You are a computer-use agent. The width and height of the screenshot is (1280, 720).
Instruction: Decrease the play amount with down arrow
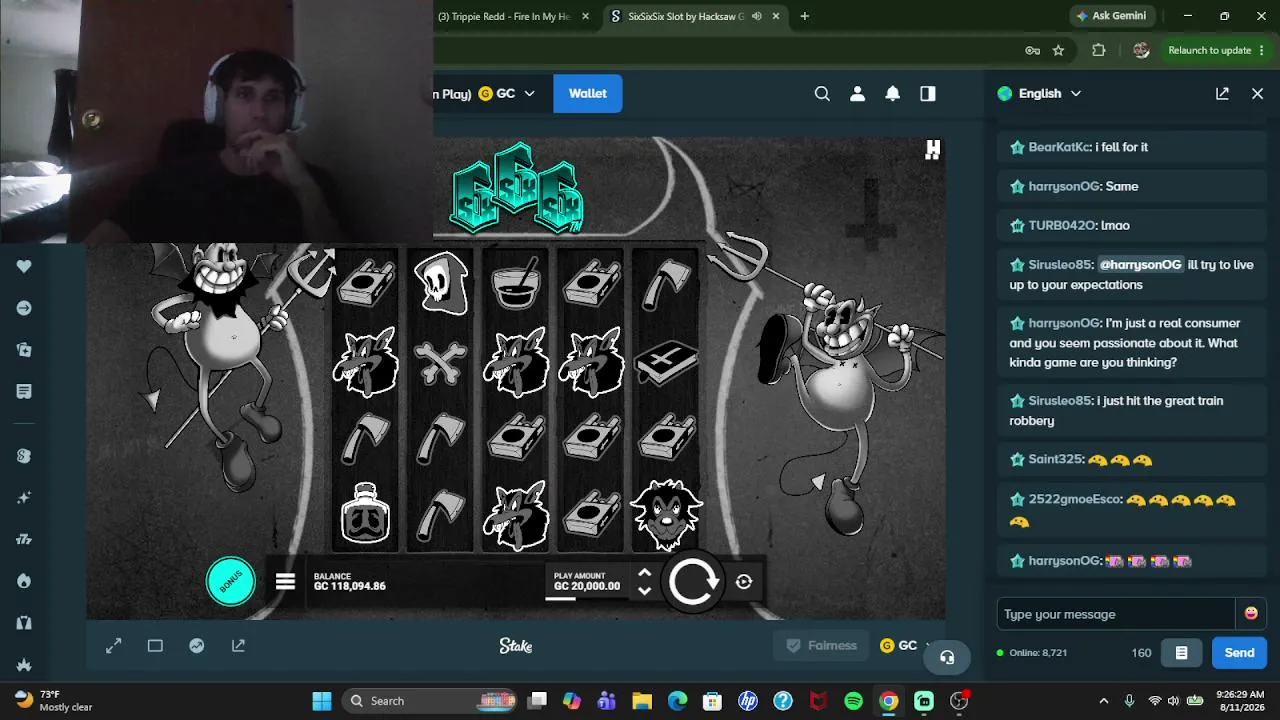pyautogui.click(x=644, y=591)
